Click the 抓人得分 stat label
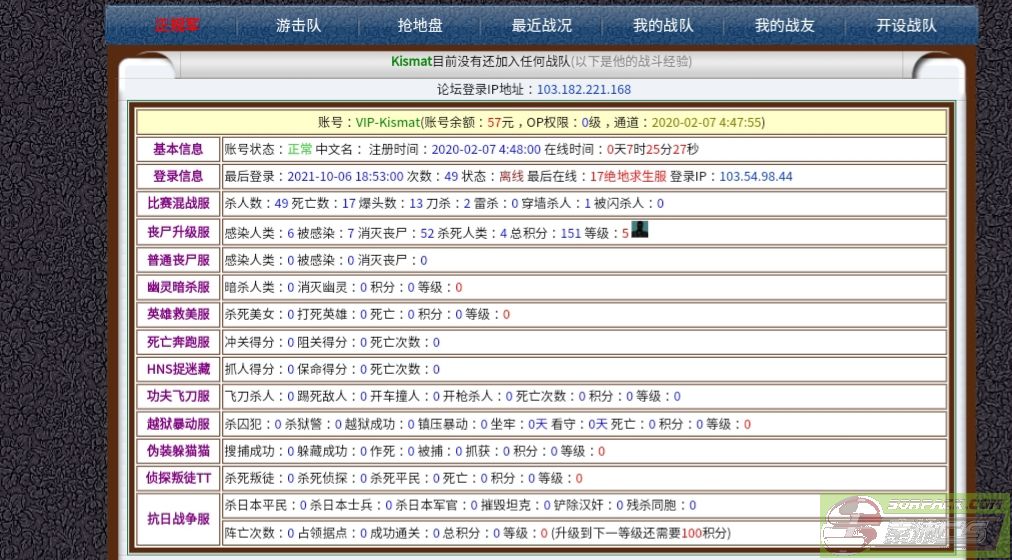The width and height of the screenshot is (1012, 560). click(x=250, y=370)
